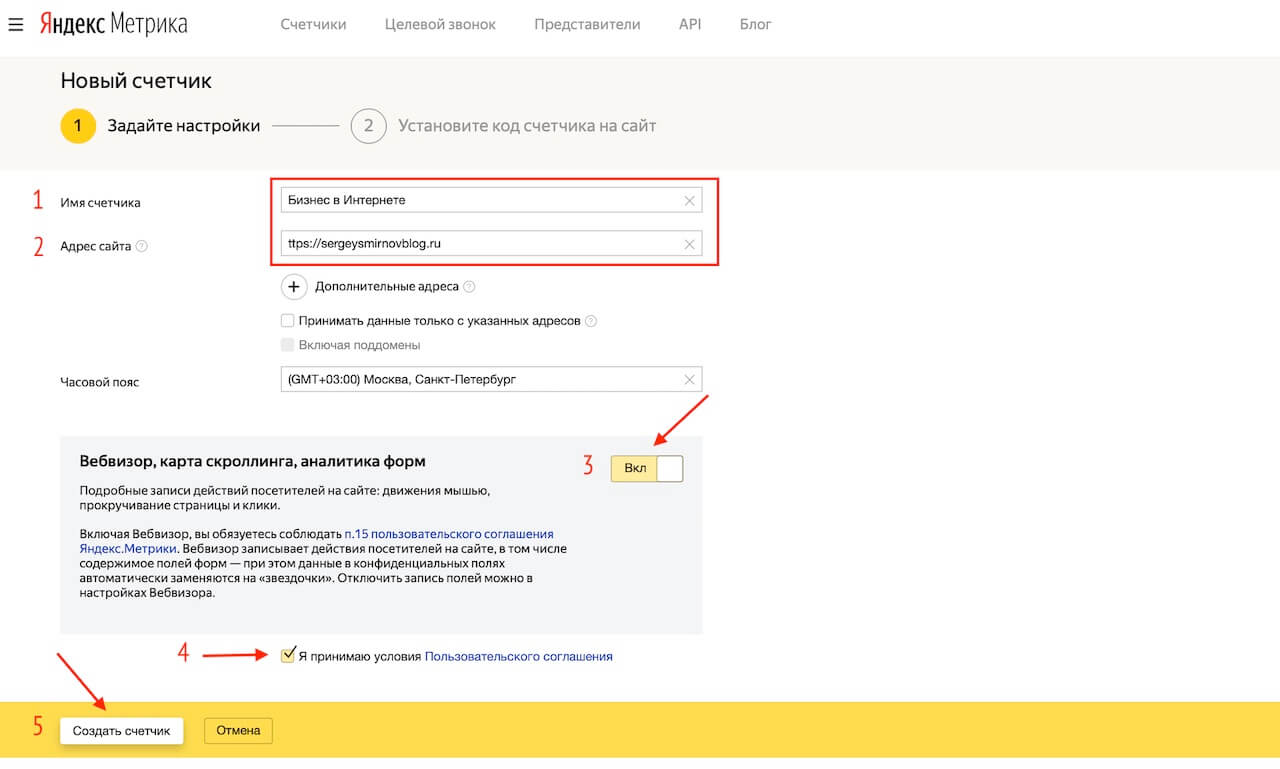Open the Часовой пояс dropdown

(491, 379)
